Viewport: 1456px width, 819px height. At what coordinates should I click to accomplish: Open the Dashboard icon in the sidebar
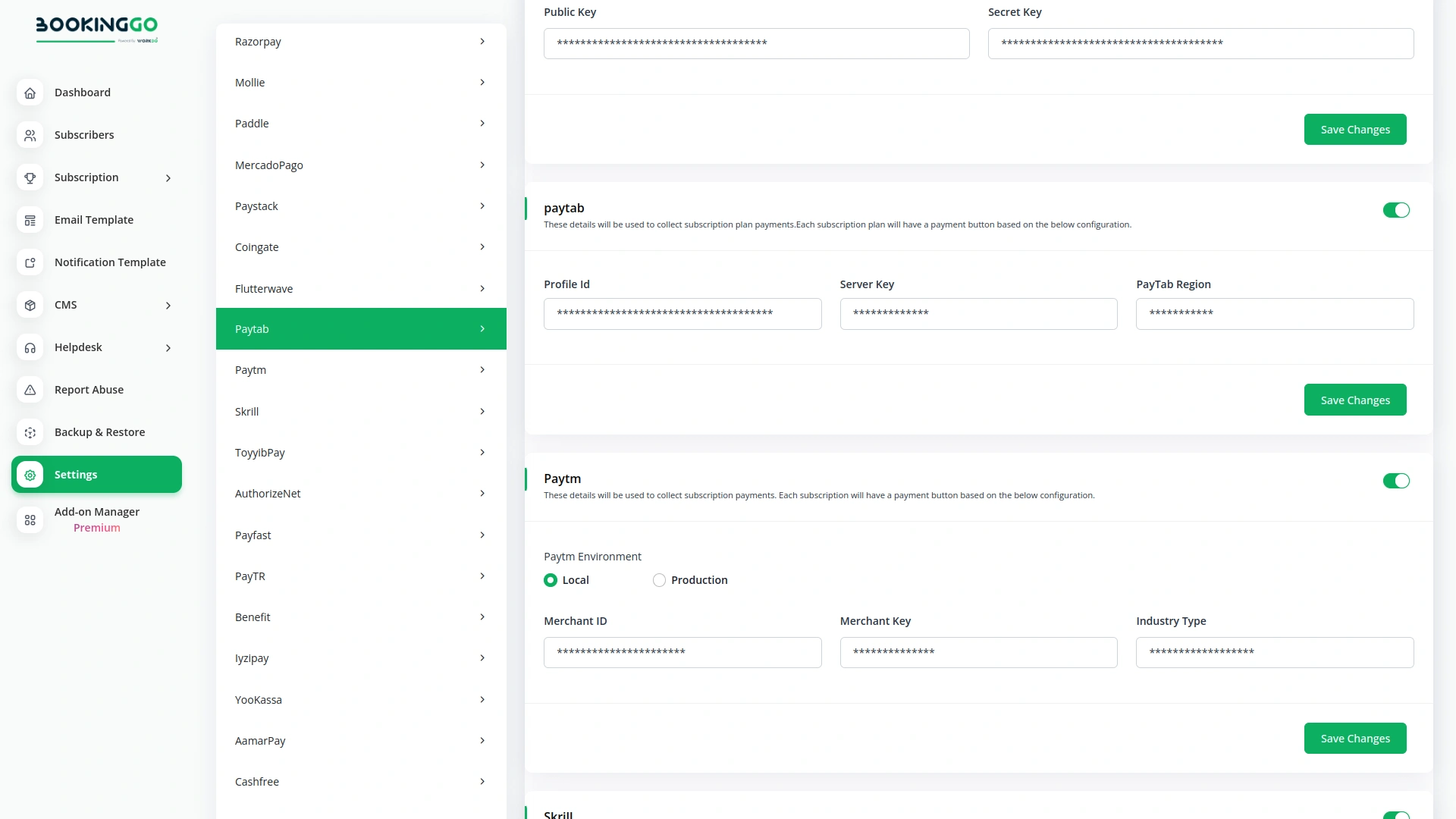(x=30, y=93)
